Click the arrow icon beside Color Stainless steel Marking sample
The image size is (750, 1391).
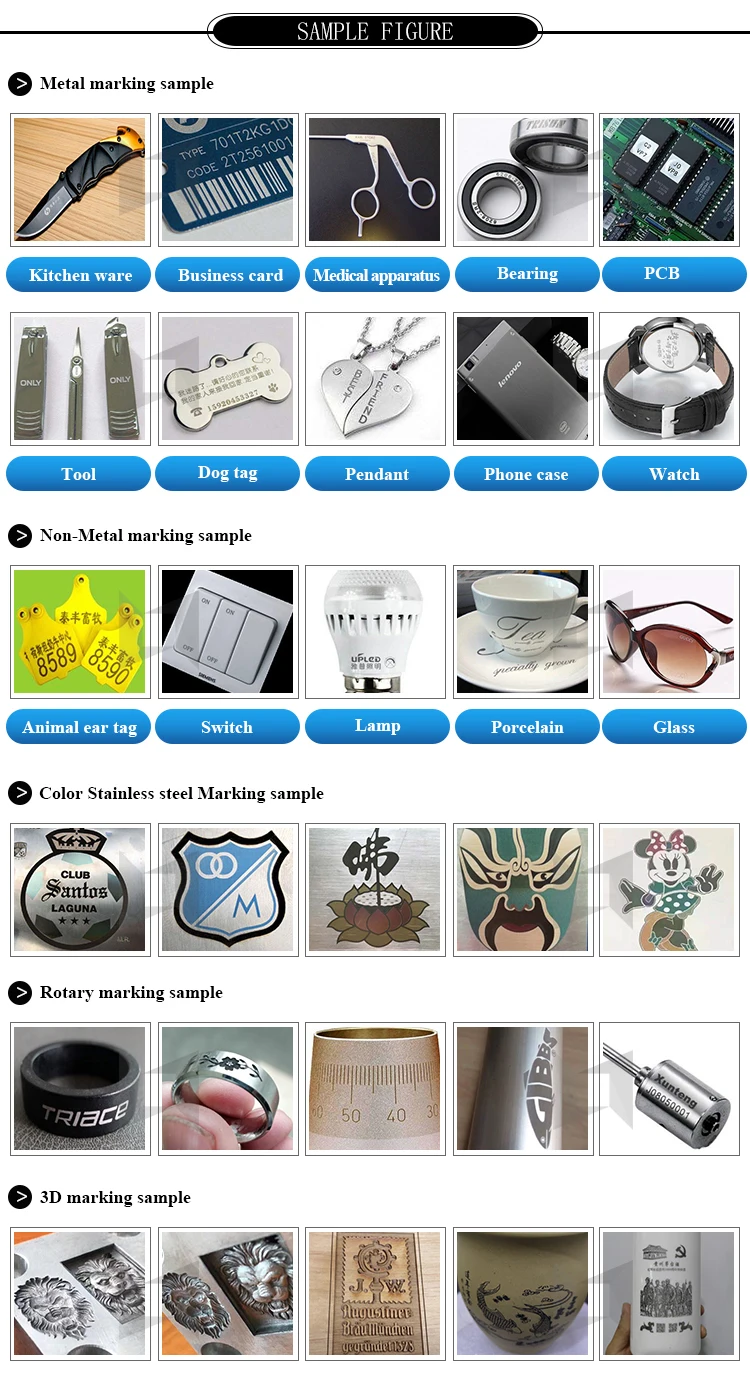20,793
